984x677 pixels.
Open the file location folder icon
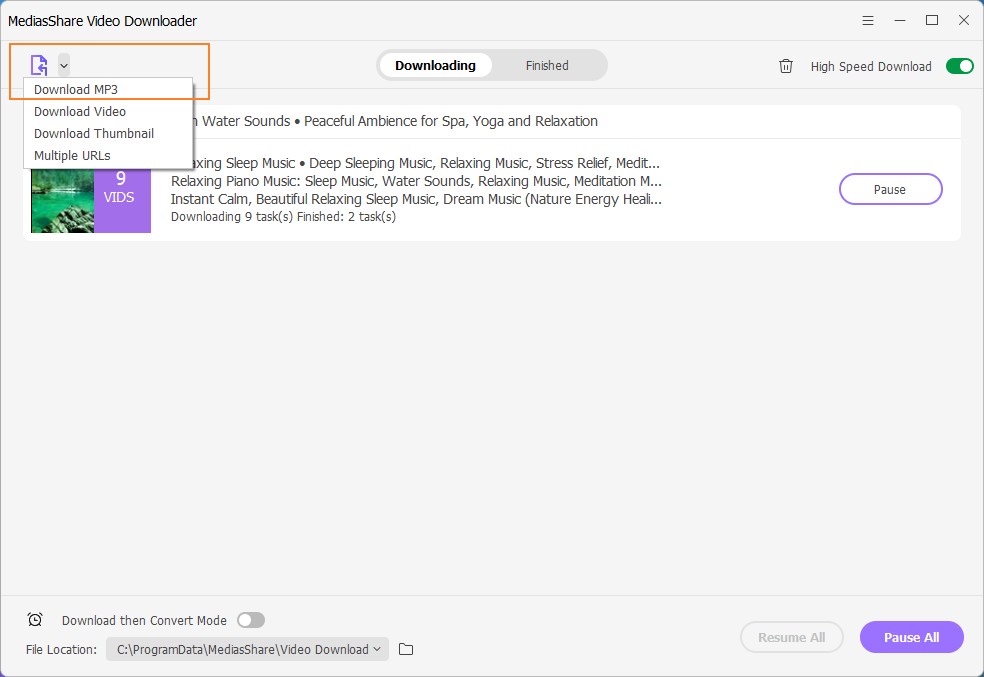point(406,649)
